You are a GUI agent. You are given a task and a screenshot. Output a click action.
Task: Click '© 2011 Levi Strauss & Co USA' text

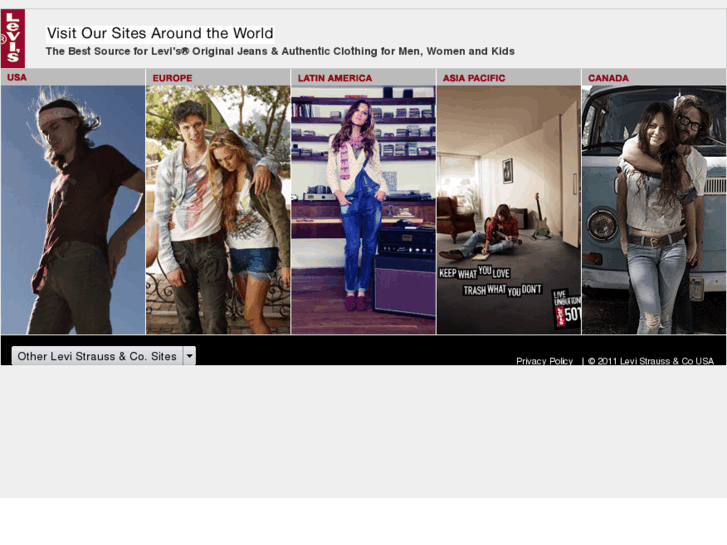651,361
